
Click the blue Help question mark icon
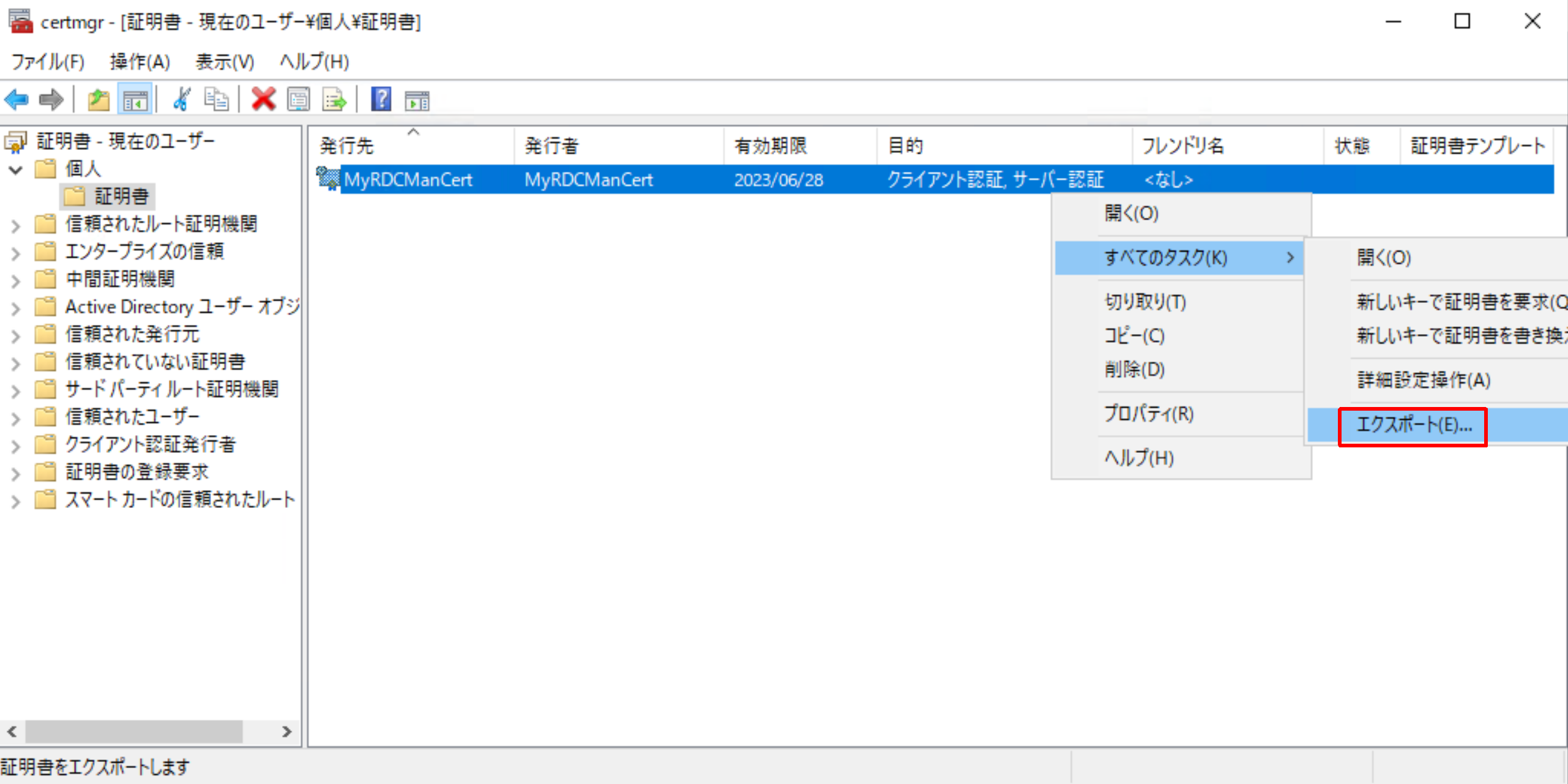coord(381,99)
